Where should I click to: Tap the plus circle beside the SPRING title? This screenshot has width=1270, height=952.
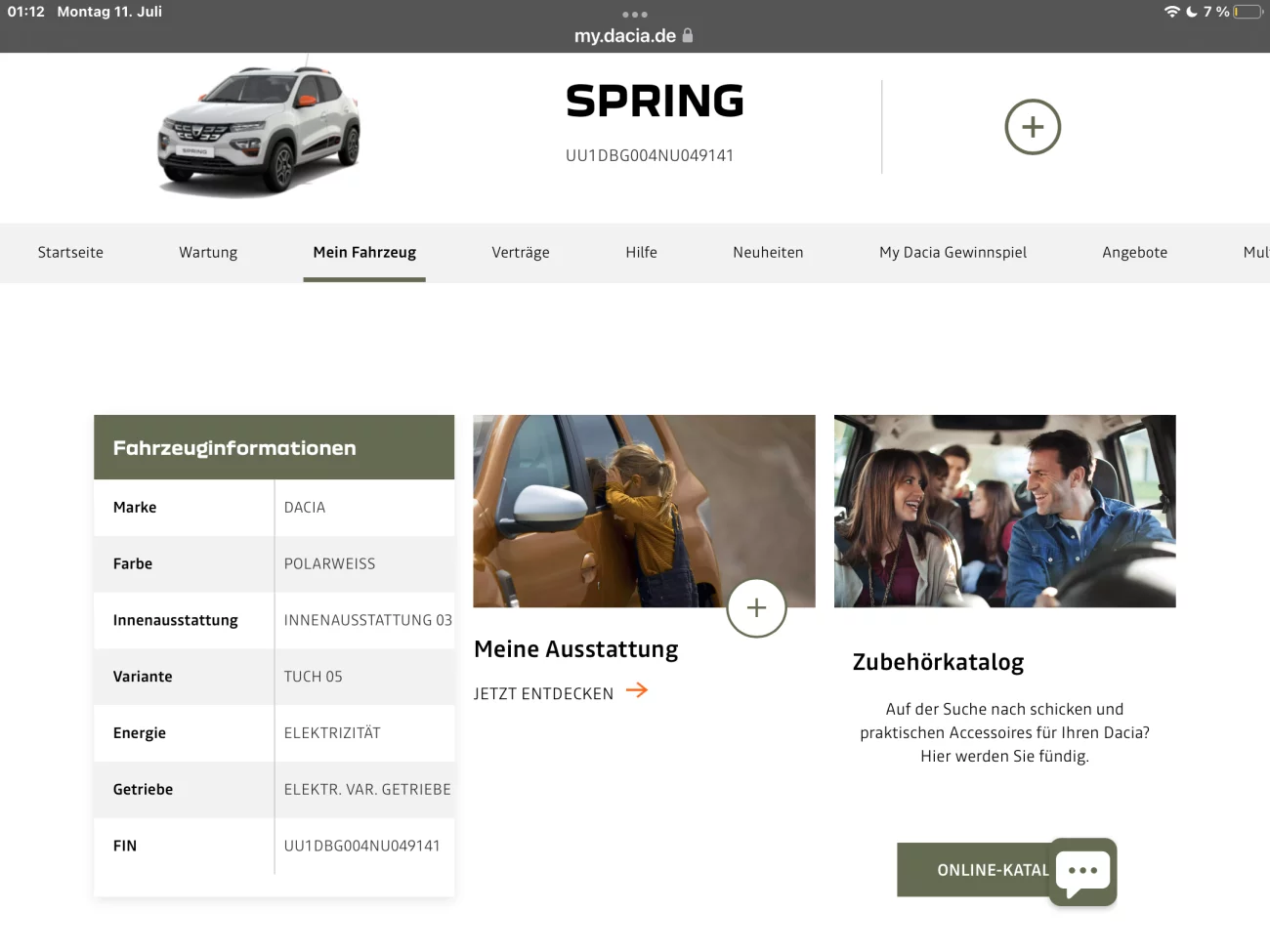[x=1033, y=127]
